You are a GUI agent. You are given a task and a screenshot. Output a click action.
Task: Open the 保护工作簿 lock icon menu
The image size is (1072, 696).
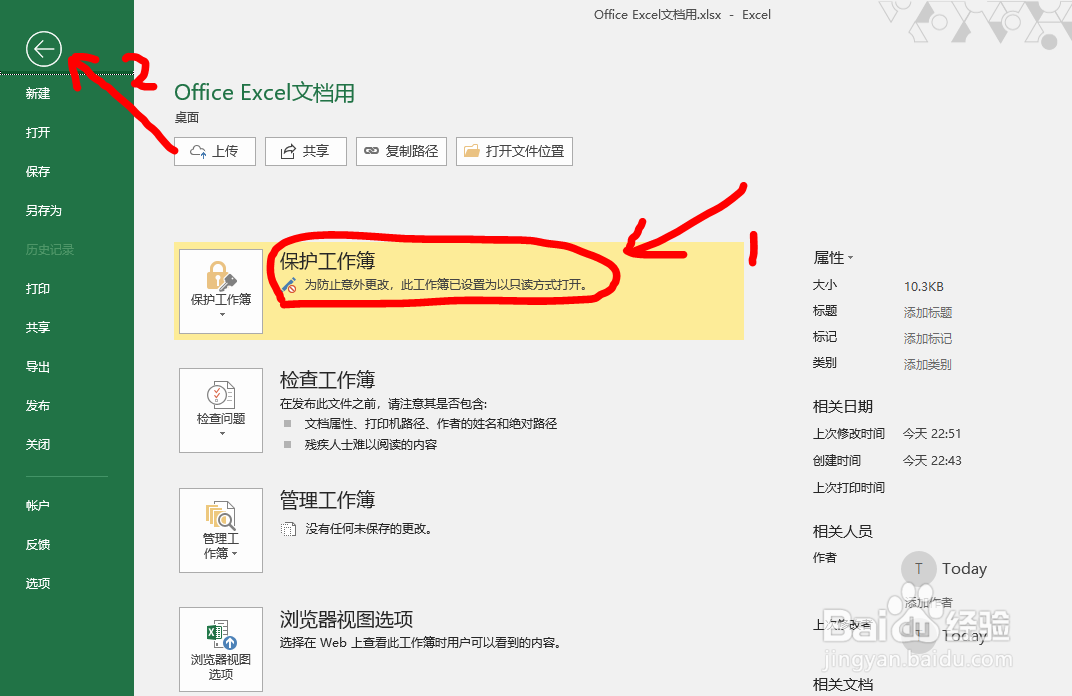click(220, 275)
